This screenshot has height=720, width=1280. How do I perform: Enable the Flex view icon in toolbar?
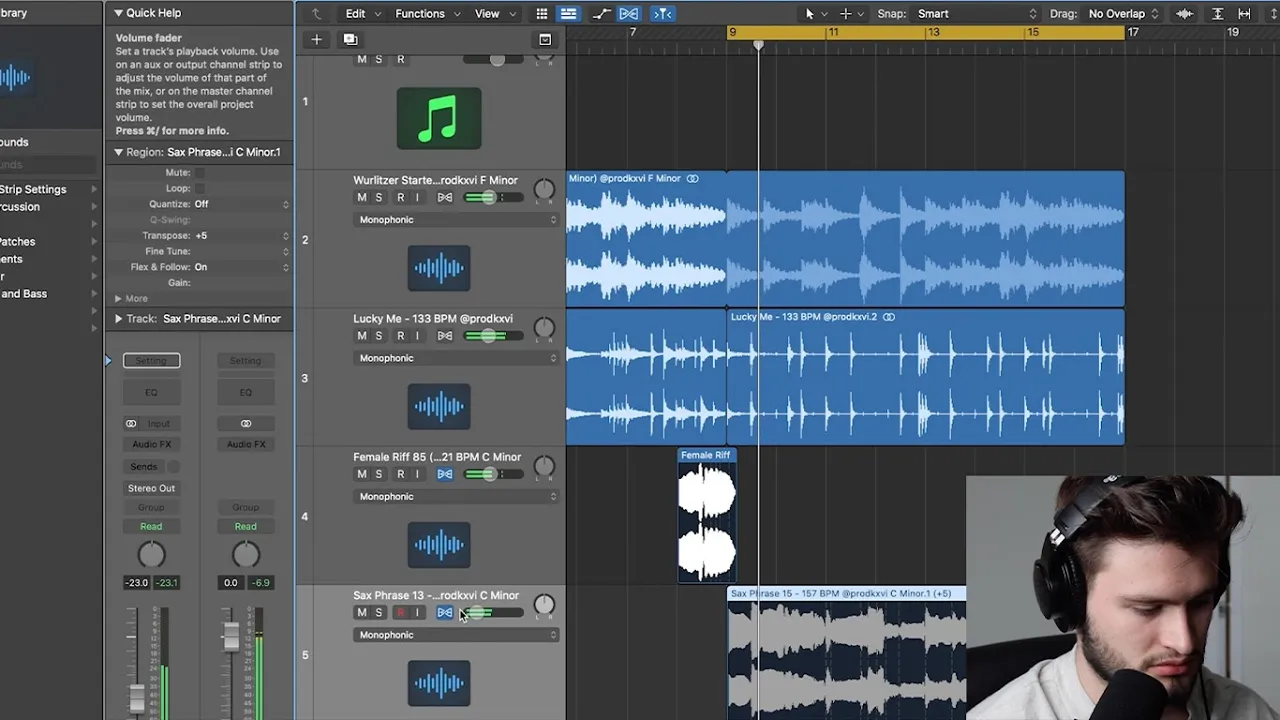[x=629, y=14]
